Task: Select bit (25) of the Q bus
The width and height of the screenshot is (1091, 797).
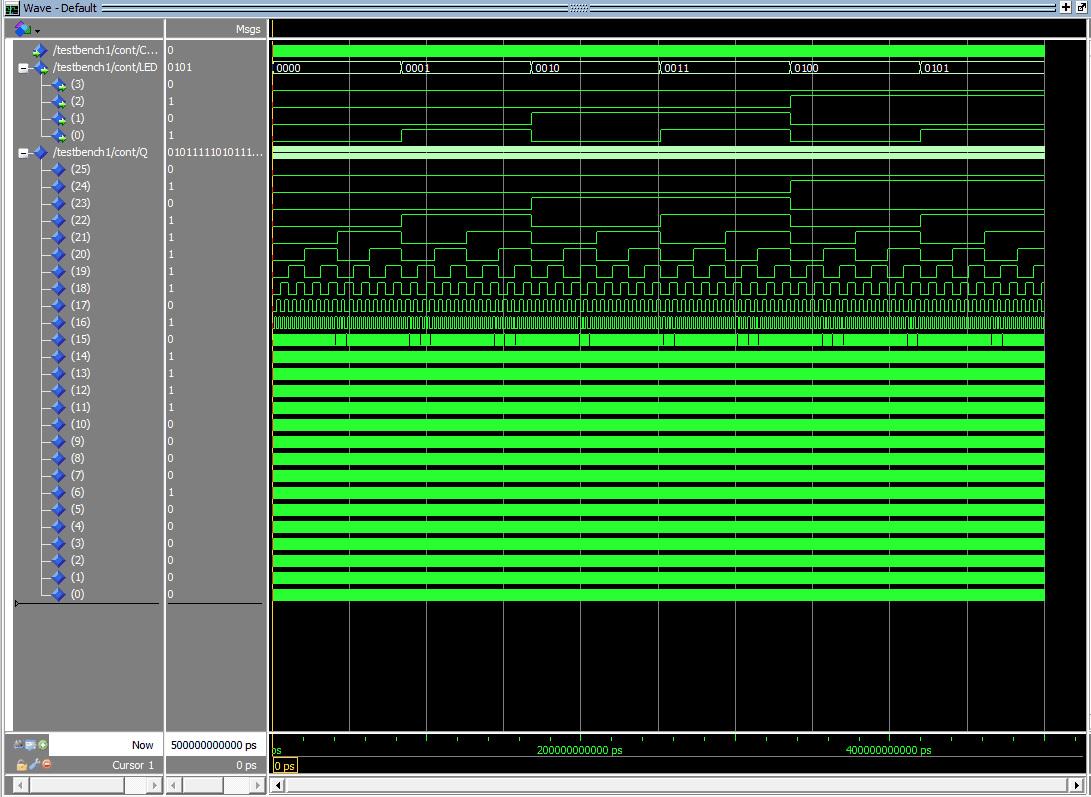Action: click(x=80, y=170)
